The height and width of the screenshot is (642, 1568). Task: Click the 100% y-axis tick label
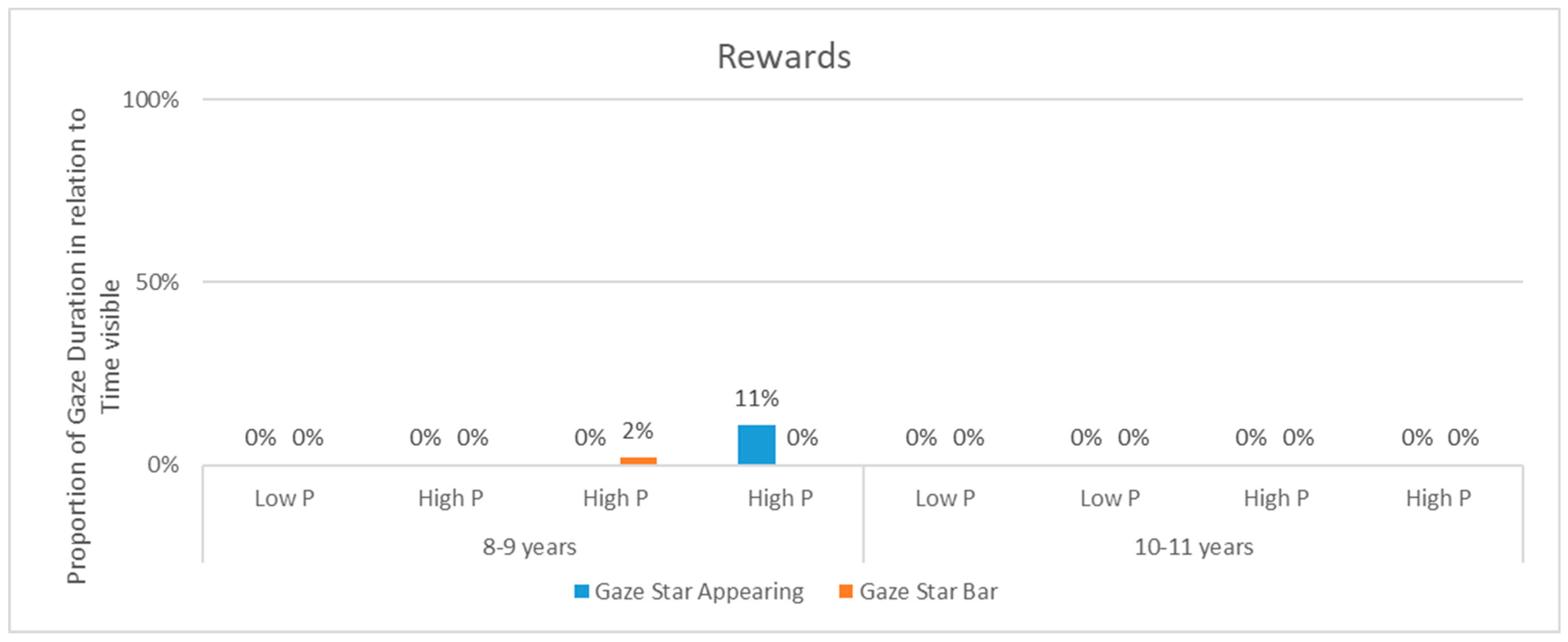pos(150,100)
